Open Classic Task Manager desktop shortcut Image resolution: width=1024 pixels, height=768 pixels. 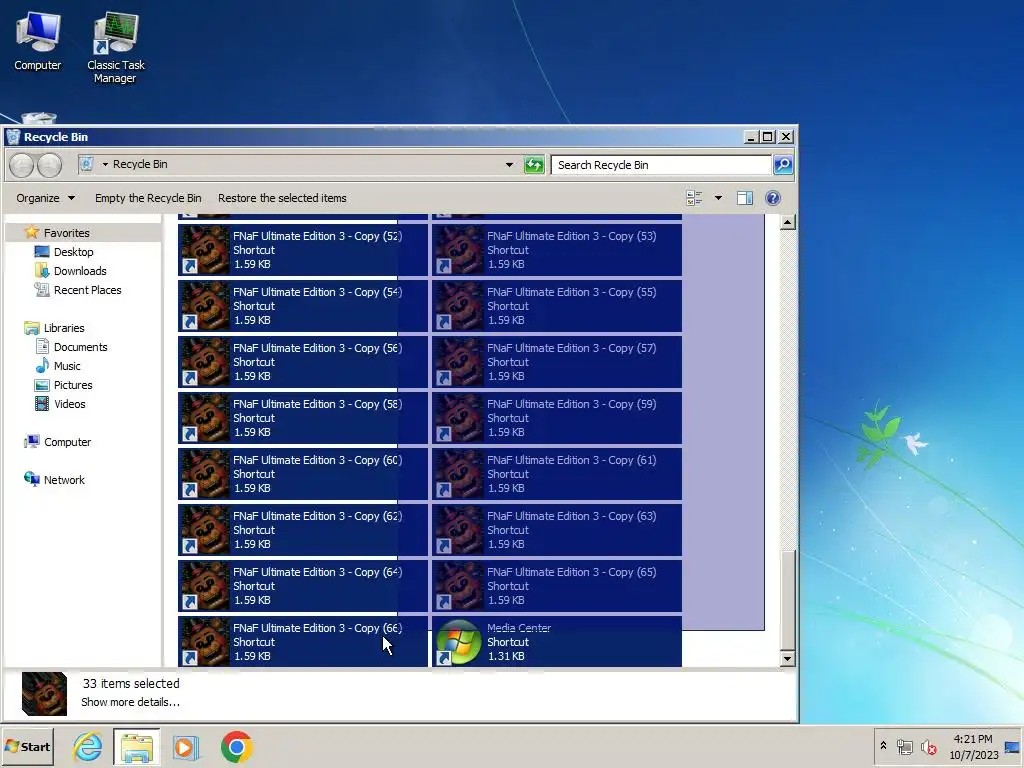click(116, 47)
